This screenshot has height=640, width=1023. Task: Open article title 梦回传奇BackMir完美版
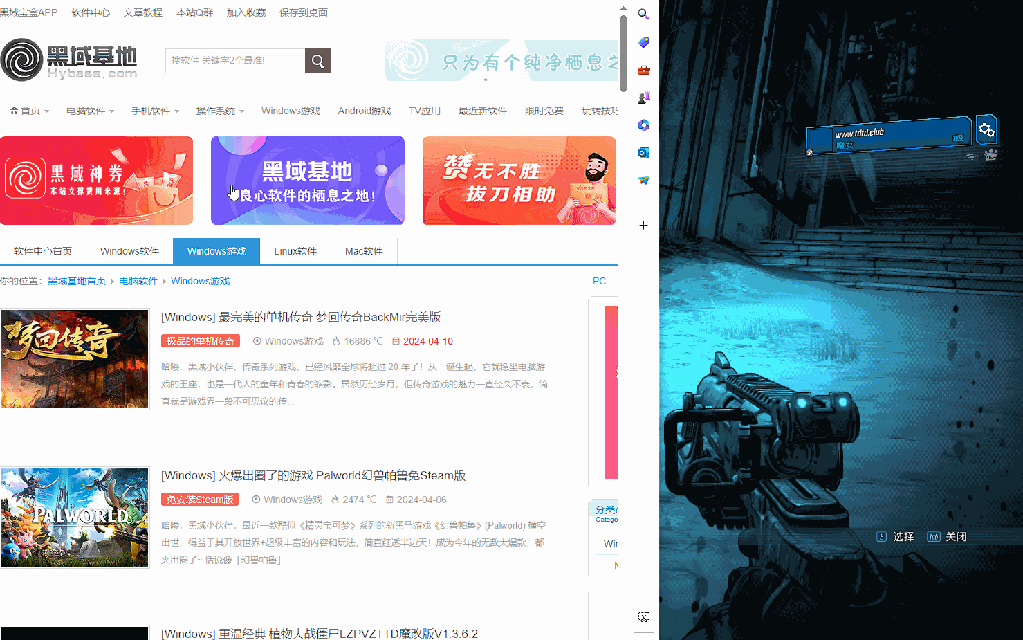(x=301, y=317)
